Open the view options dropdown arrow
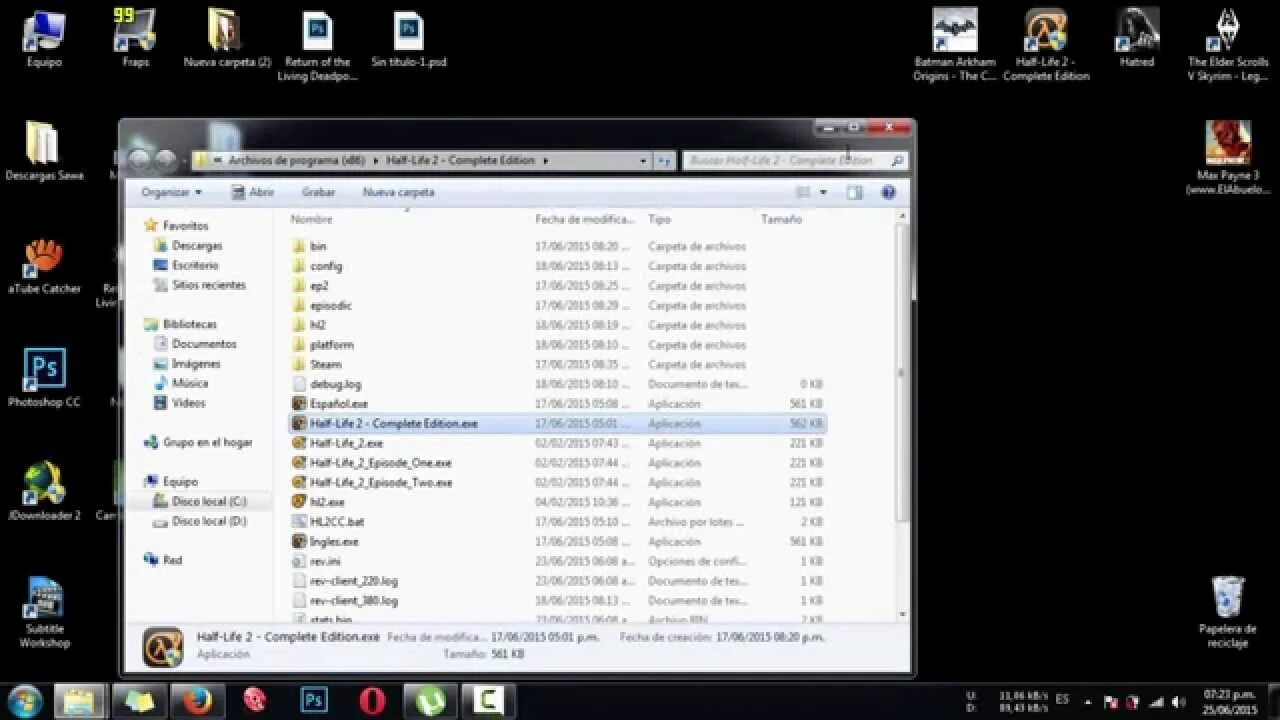This screenshot has height=720, width=1280. click(823, 192)
